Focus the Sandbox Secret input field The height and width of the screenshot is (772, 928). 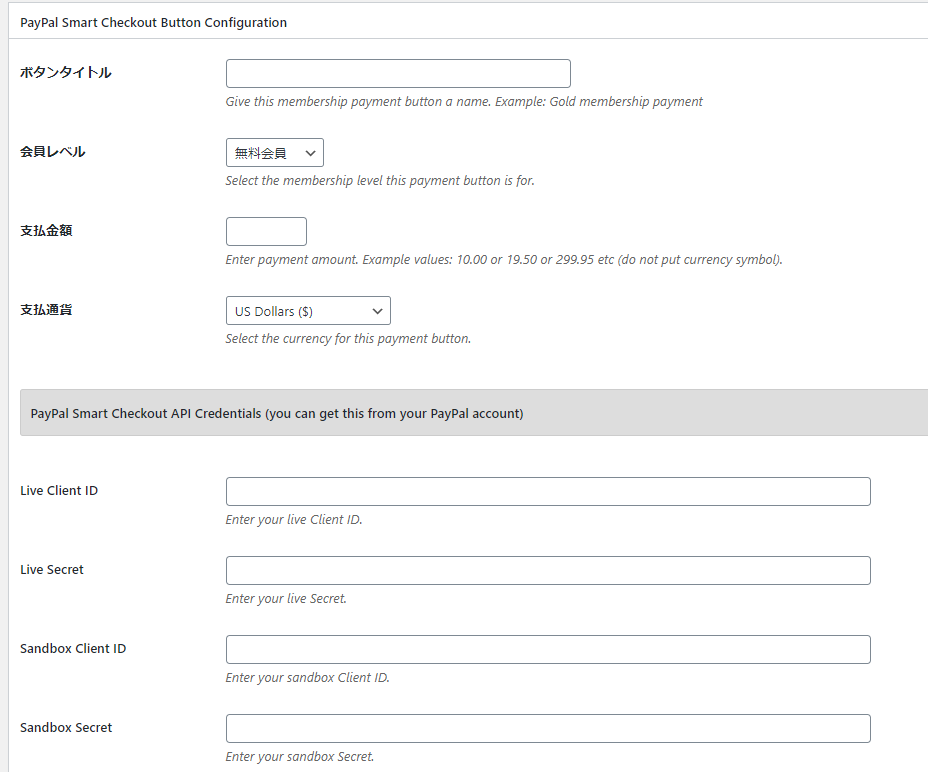tap(548, 729)
